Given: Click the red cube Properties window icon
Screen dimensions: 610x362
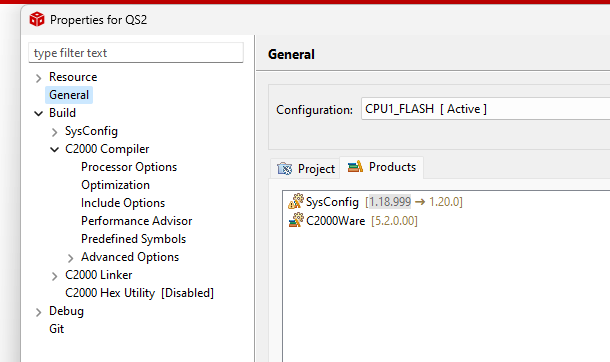Looking at the screenshot, I should (x=37, y=19).
